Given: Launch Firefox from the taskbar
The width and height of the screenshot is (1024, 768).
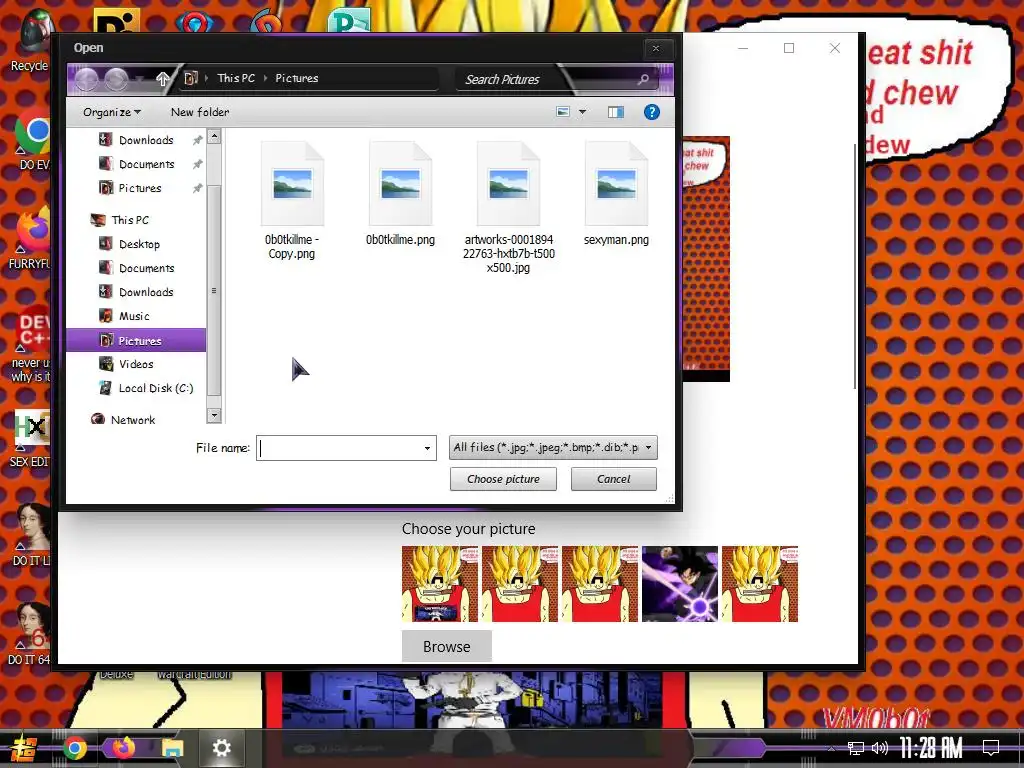Looking at the screenshot, I should [123, 748].
